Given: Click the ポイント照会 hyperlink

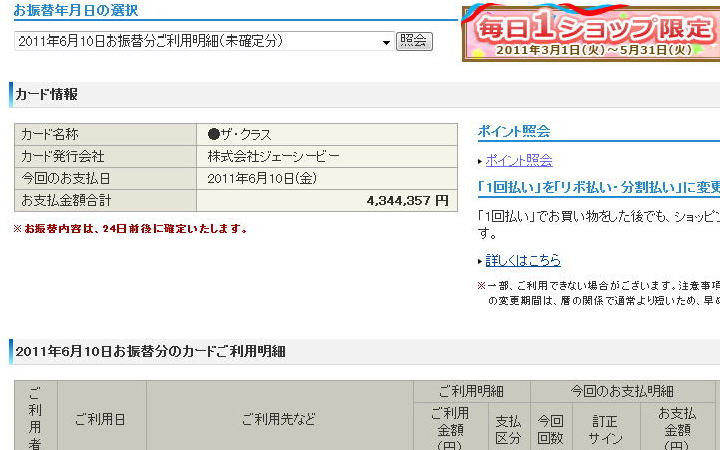Looking at the screenshot, I should click(x=519, y=160).
